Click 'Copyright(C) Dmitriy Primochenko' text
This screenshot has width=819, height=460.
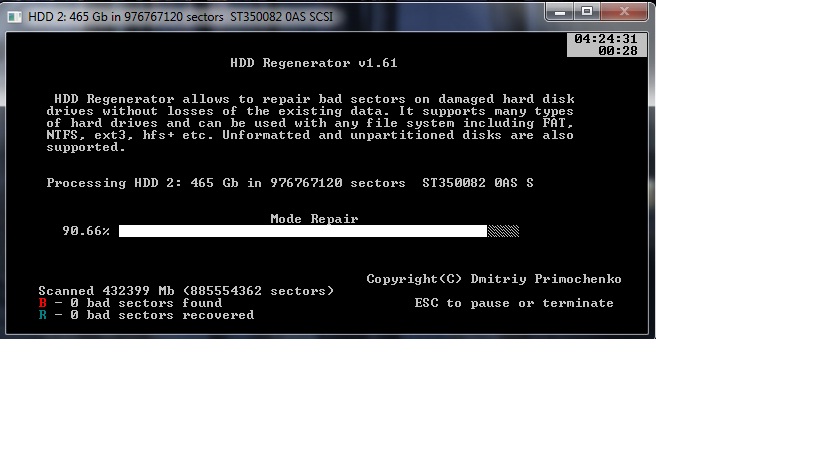[x=494, y=279]
